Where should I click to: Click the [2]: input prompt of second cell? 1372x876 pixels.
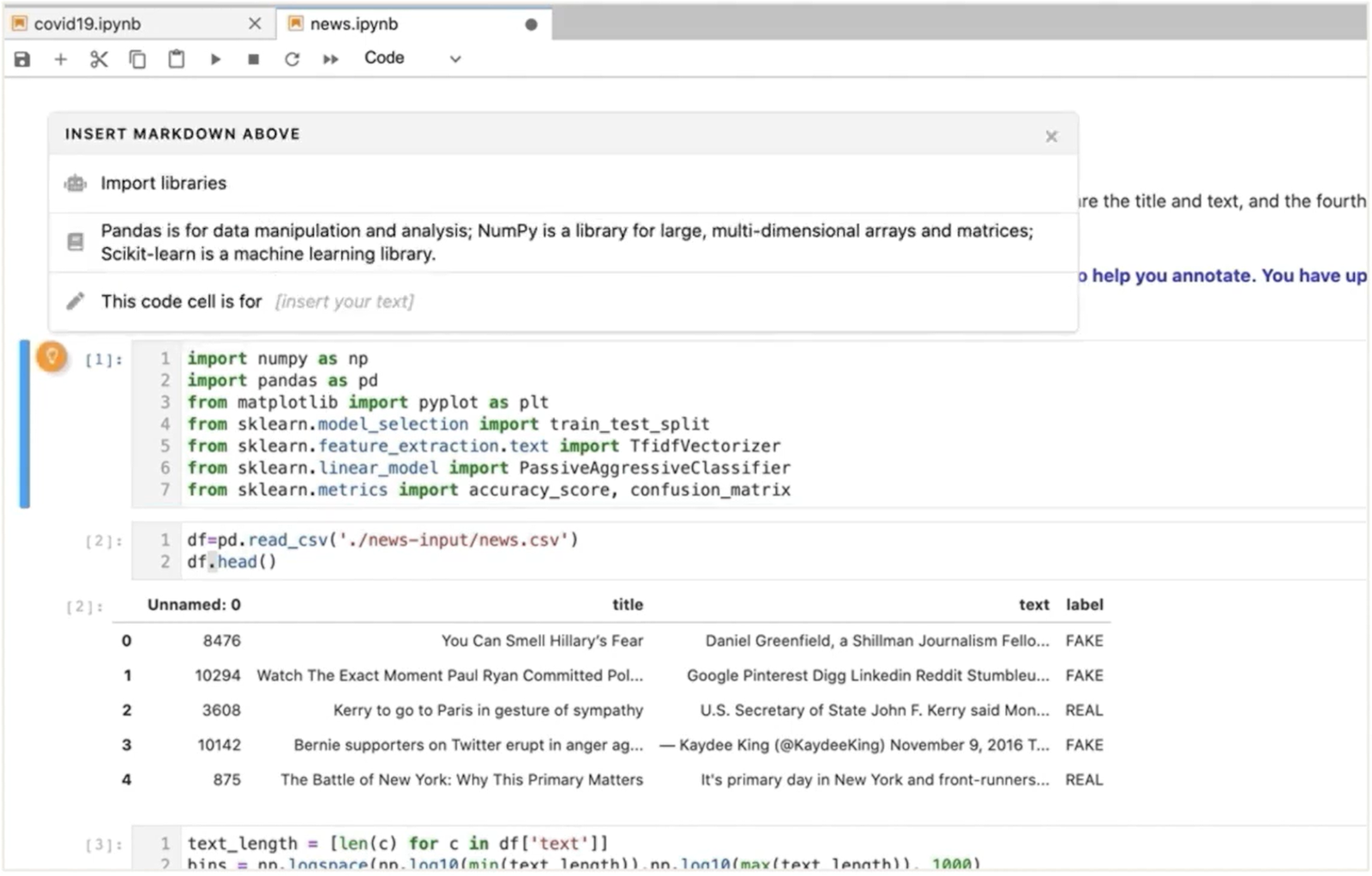pyautogui.click(x=103, y=541)
